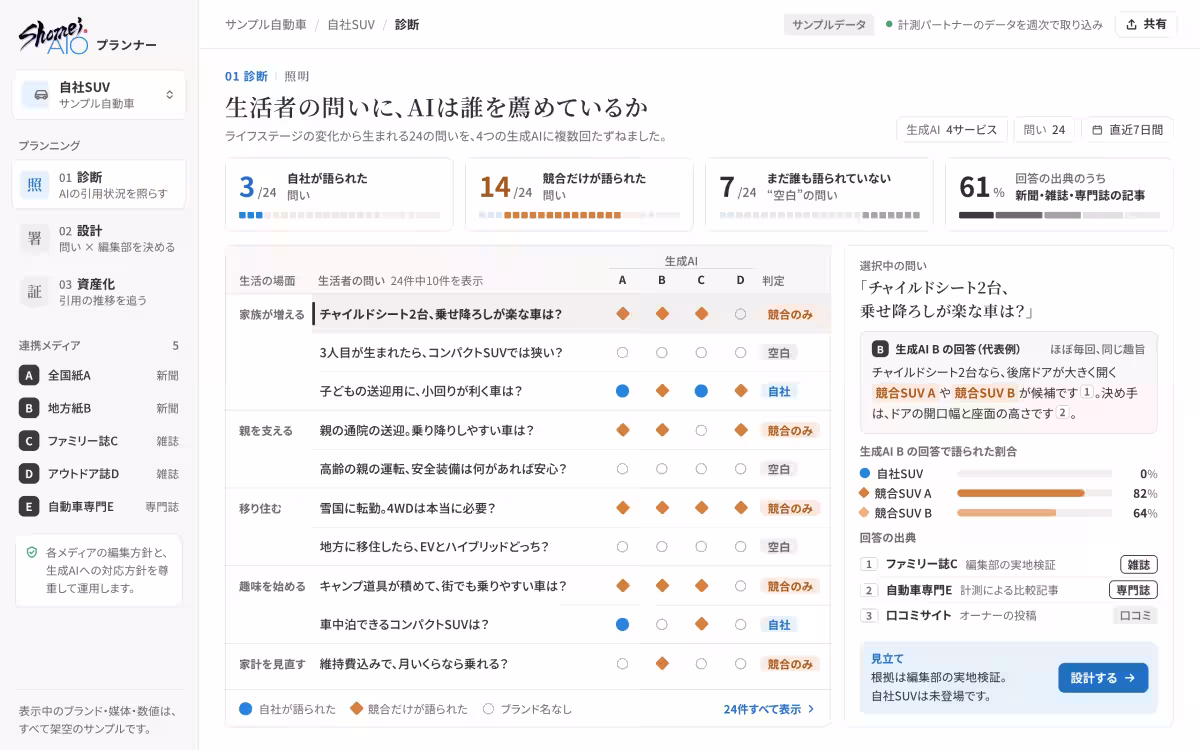Image resolution: width=1200 pixels, height=750 pixels.
Task: Click the 署 icon badge
Action: [35, 238]
